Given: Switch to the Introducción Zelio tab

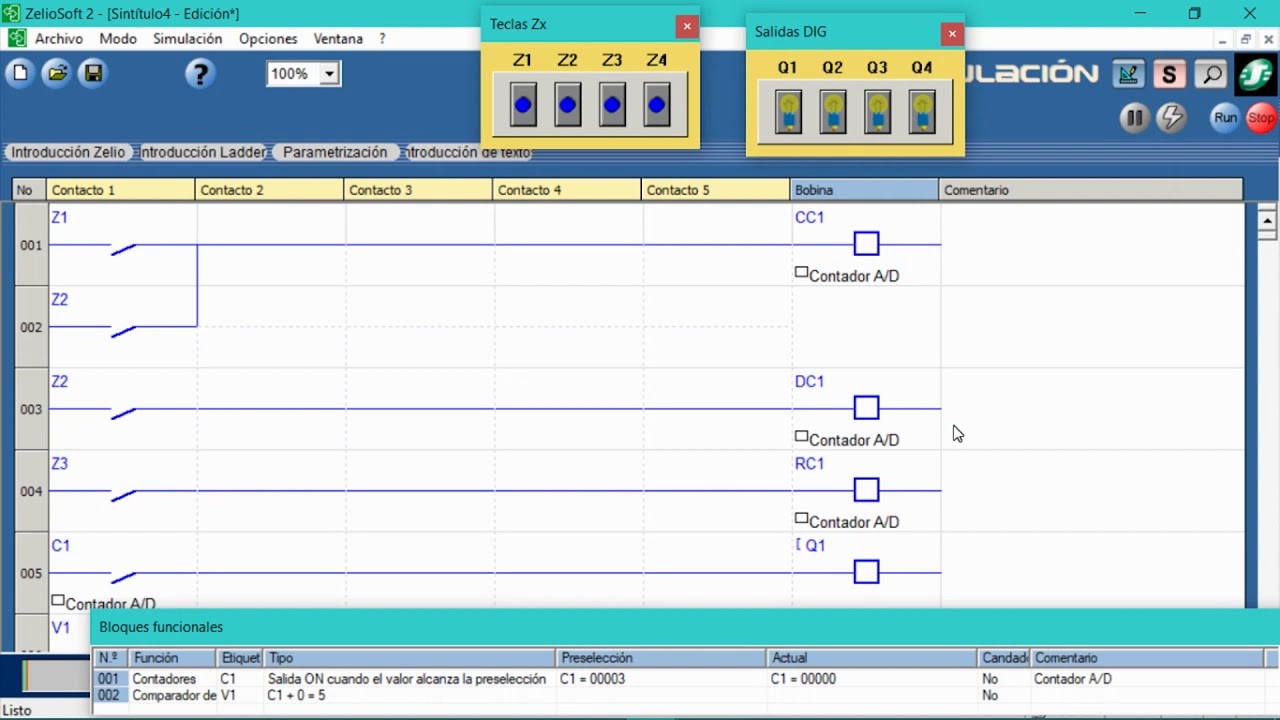Looking at the screenshot, I should (x=68, y=153).
